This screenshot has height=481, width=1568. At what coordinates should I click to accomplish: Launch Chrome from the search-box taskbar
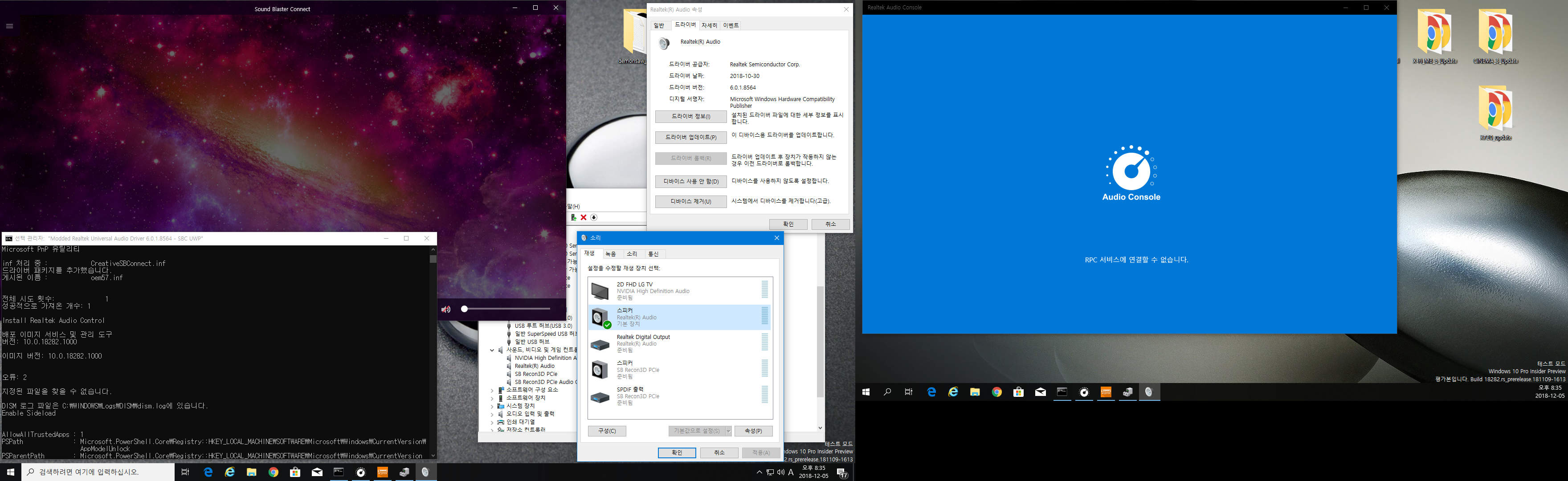pyautogui.click(x=274, y=472)
